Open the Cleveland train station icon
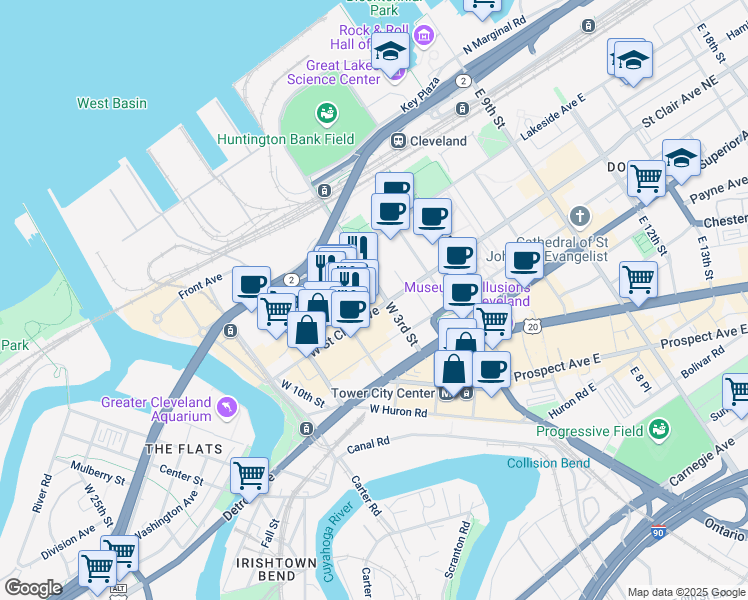This screenshot has height=600, width=748. pyautogui.click(x=398, y=141)
